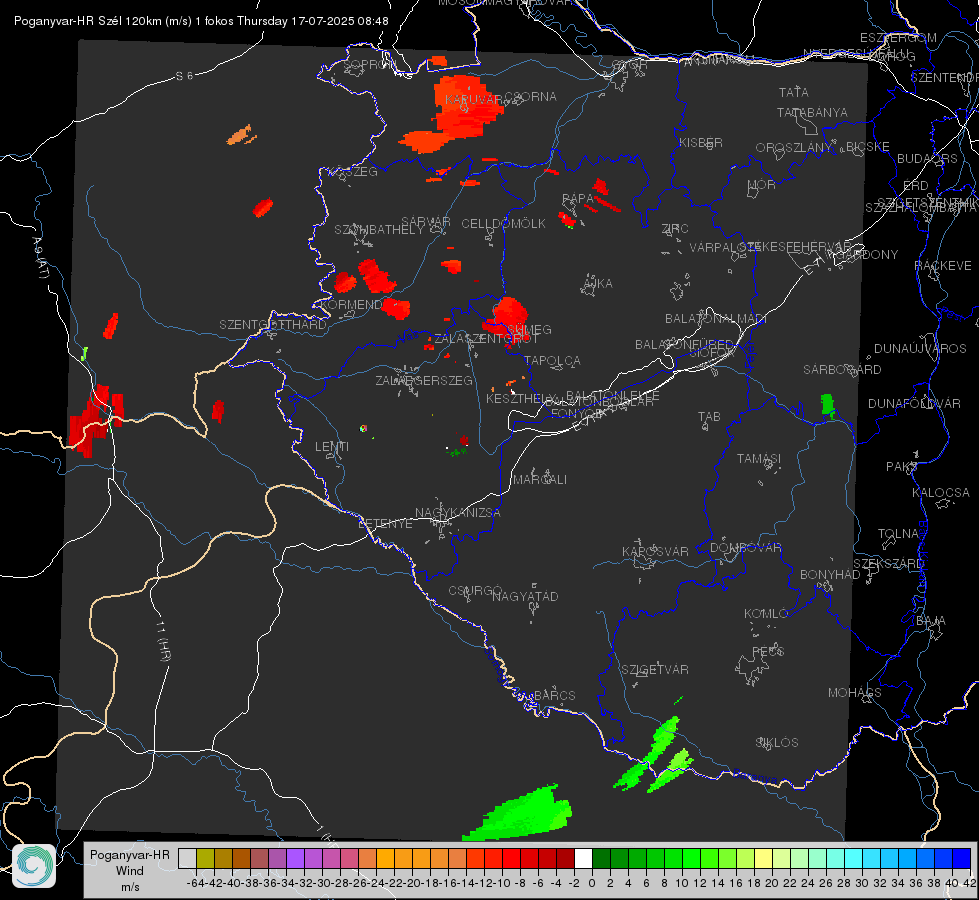Screen dimensions: 979x900
Task: Click the KESZTHELY label
Action: pos(520,398)
